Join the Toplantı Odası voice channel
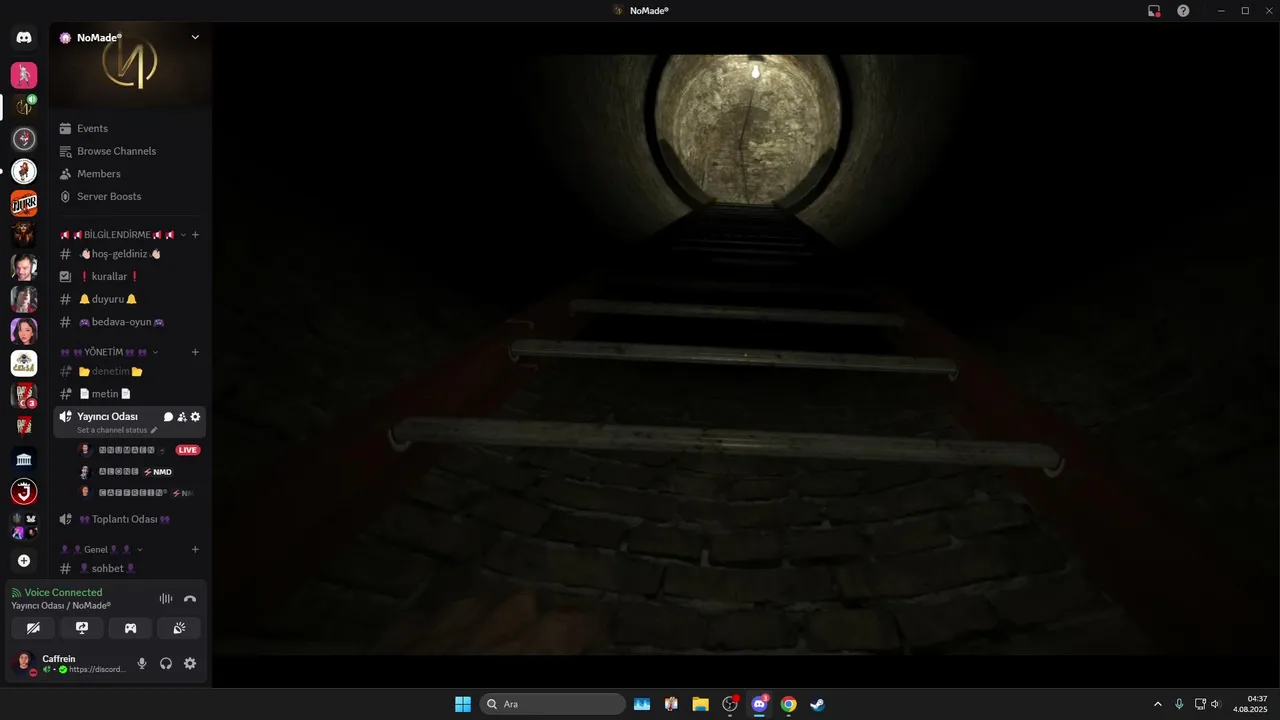This screenshot has width=1280, height=720. click(x=130, y=519)
